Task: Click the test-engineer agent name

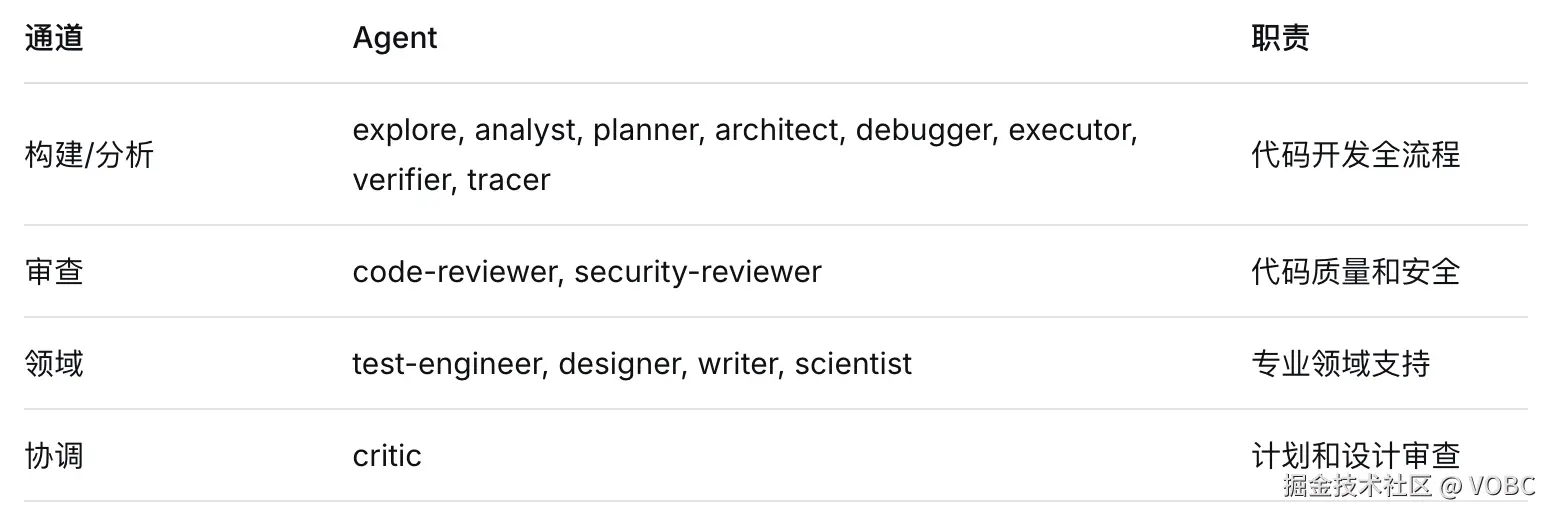Action: click(446, 363)
